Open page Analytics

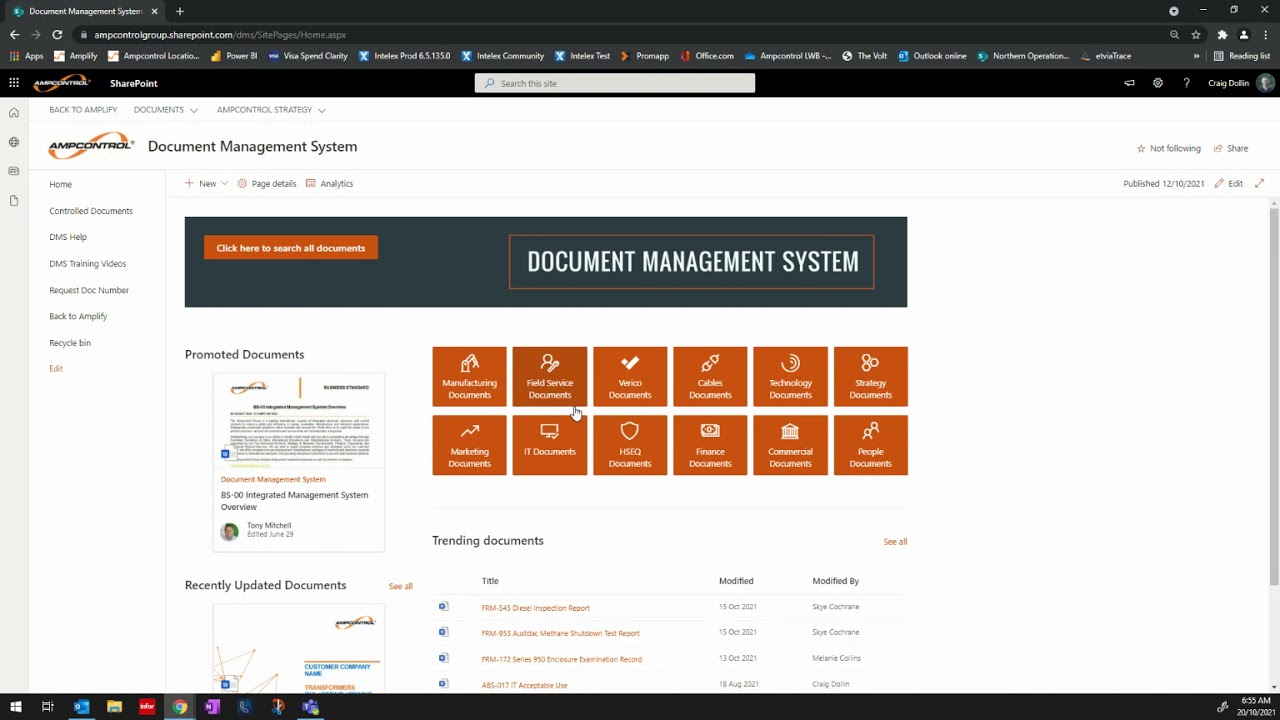pyautogui.click(x=329, y=183)
